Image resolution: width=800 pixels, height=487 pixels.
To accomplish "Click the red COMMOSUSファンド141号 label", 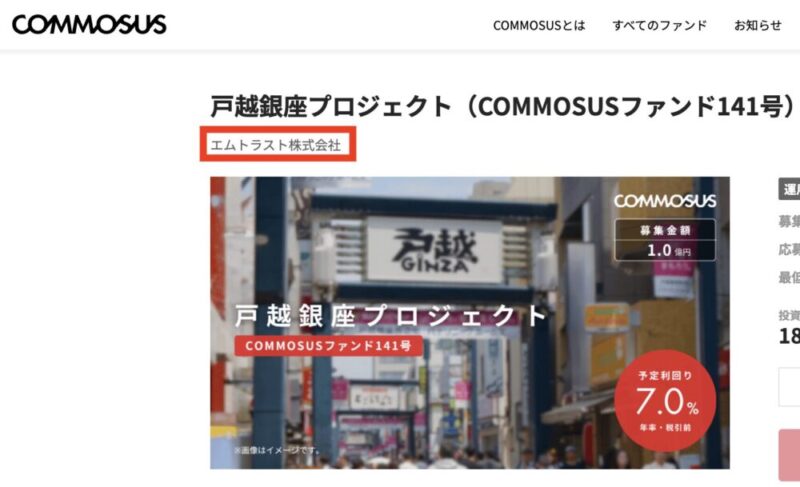I will [329, 346].
